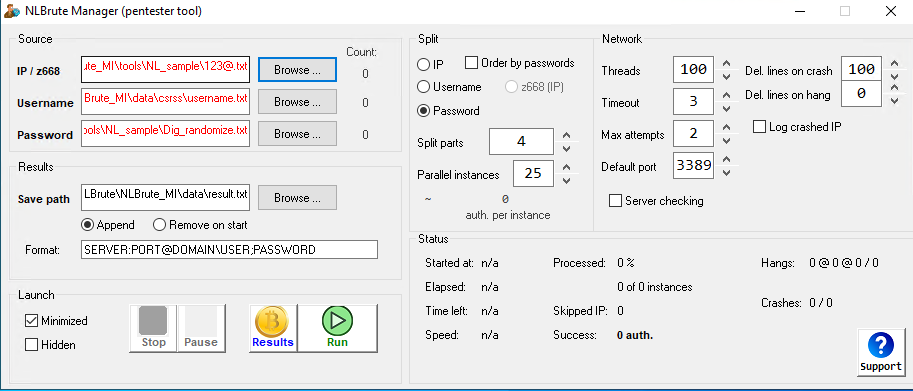Viewport: 913px width, 391px height.
Task: Click the Pause button in Launch
Action: point(201,328)
